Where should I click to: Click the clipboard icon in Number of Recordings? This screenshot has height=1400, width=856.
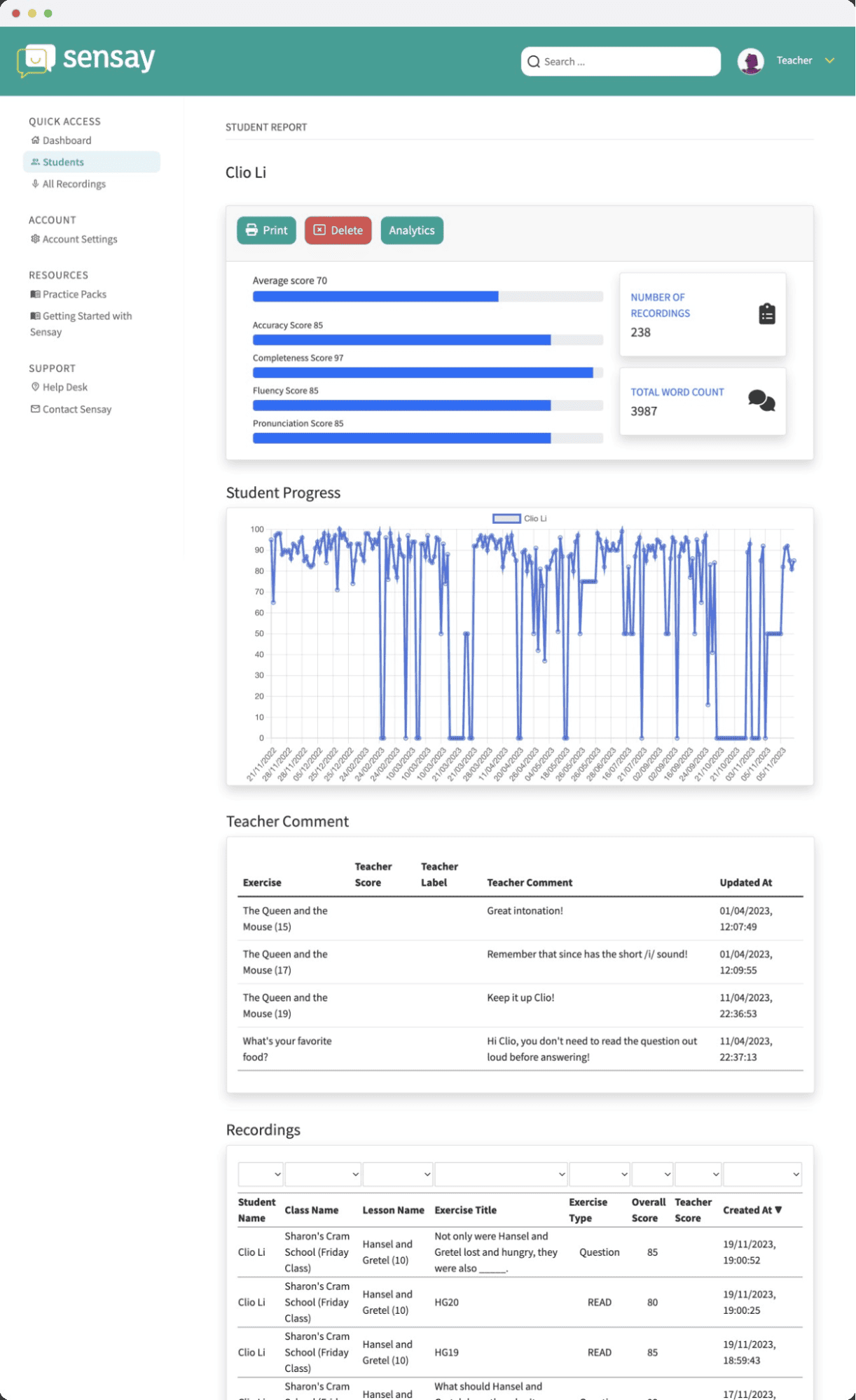pyautogui.click(x=767, y=314)
